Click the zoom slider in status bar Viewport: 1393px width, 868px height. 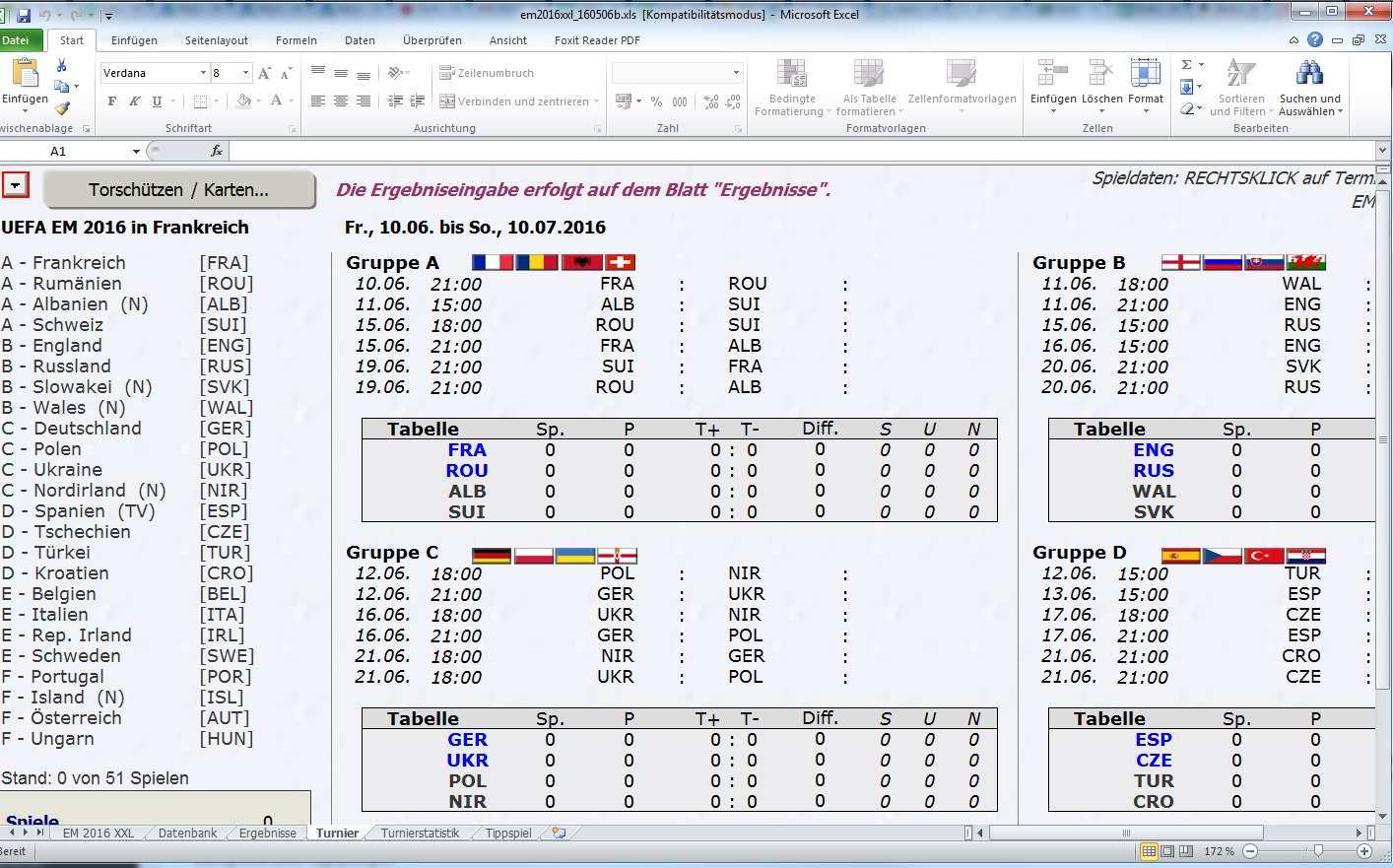(x=1318, y=851)
